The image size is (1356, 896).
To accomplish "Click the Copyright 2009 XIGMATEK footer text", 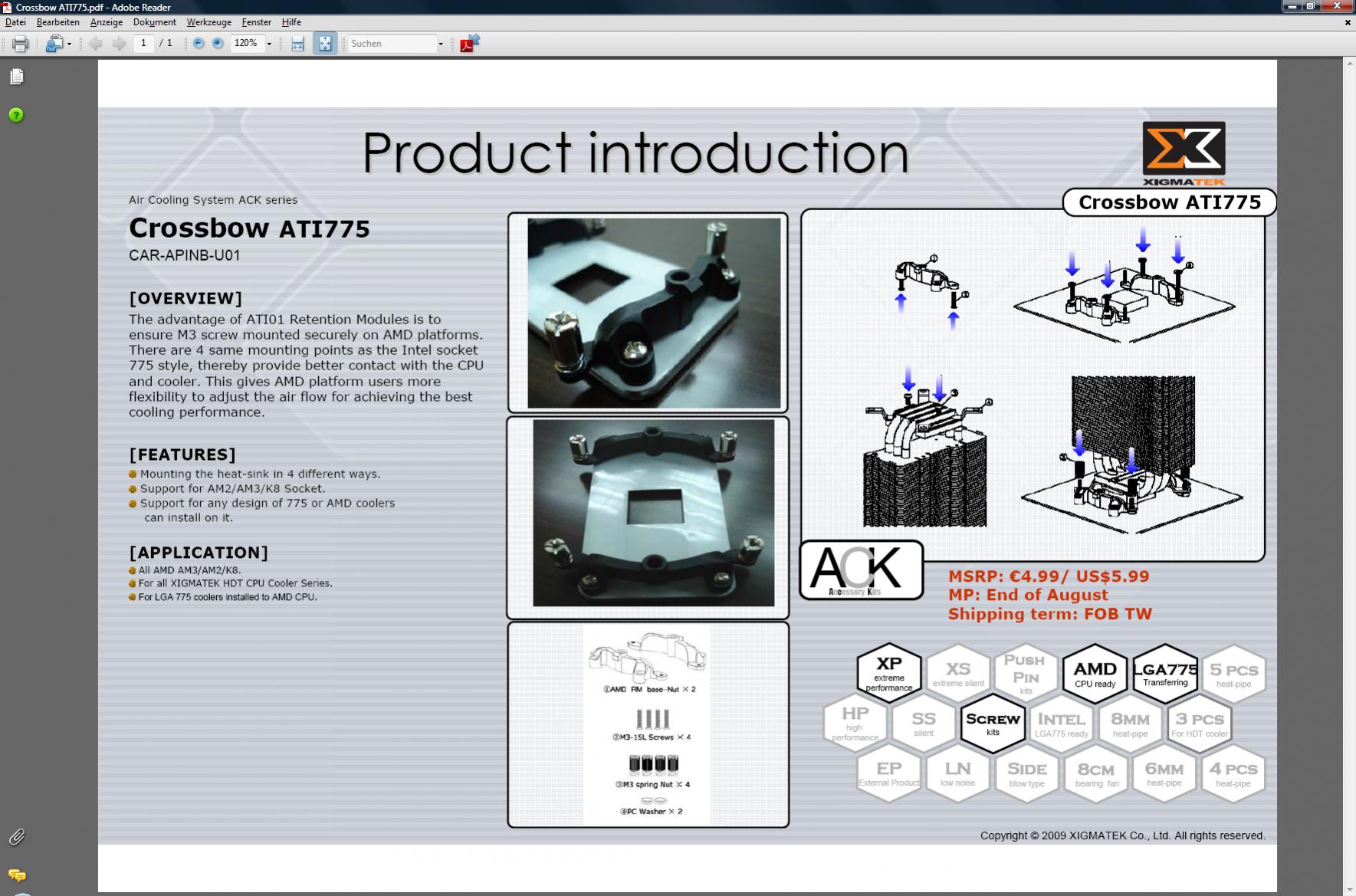I will pos(1123,835).
